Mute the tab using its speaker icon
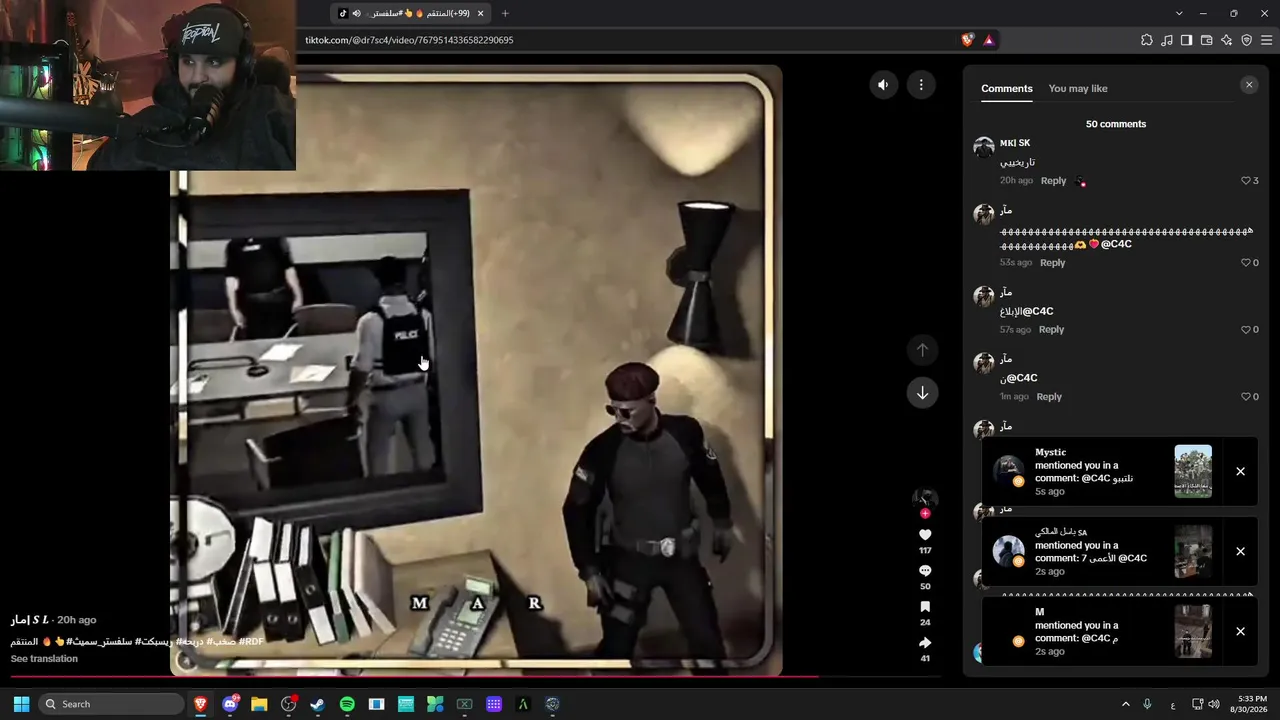This screenshot has width=1280, height=720. 356,13
